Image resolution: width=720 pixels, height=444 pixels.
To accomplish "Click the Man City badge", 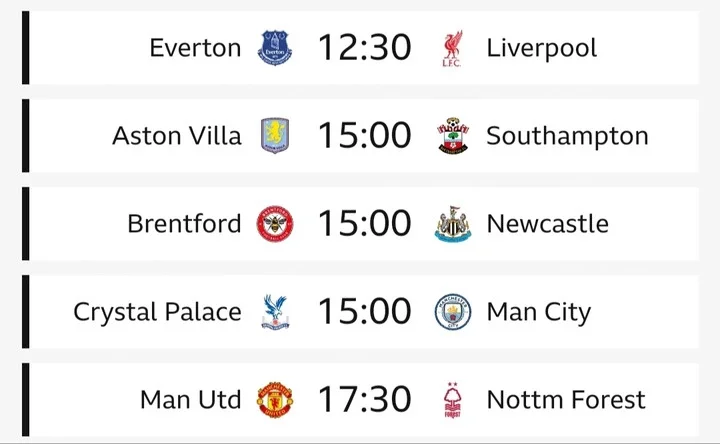I will point(453,312).
